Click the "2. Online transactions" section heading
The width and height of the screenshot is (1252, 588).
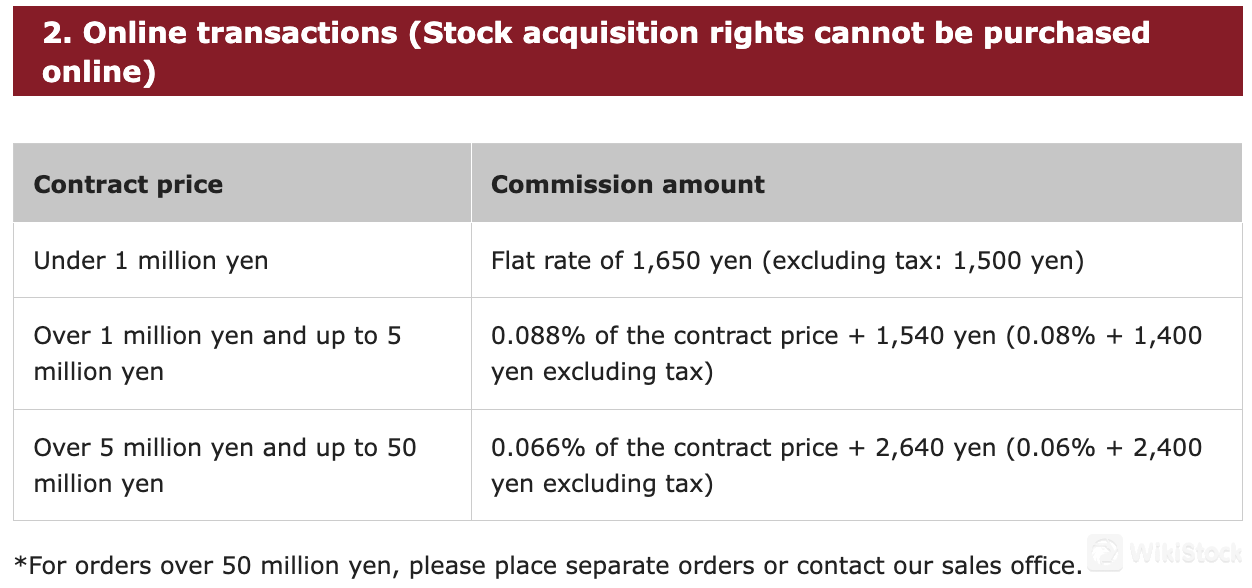point(220,33)
